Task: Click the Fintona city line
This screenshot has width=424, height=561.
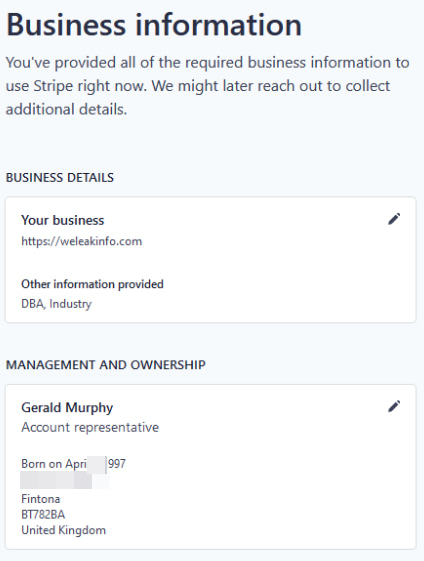Action: point(40,499)
